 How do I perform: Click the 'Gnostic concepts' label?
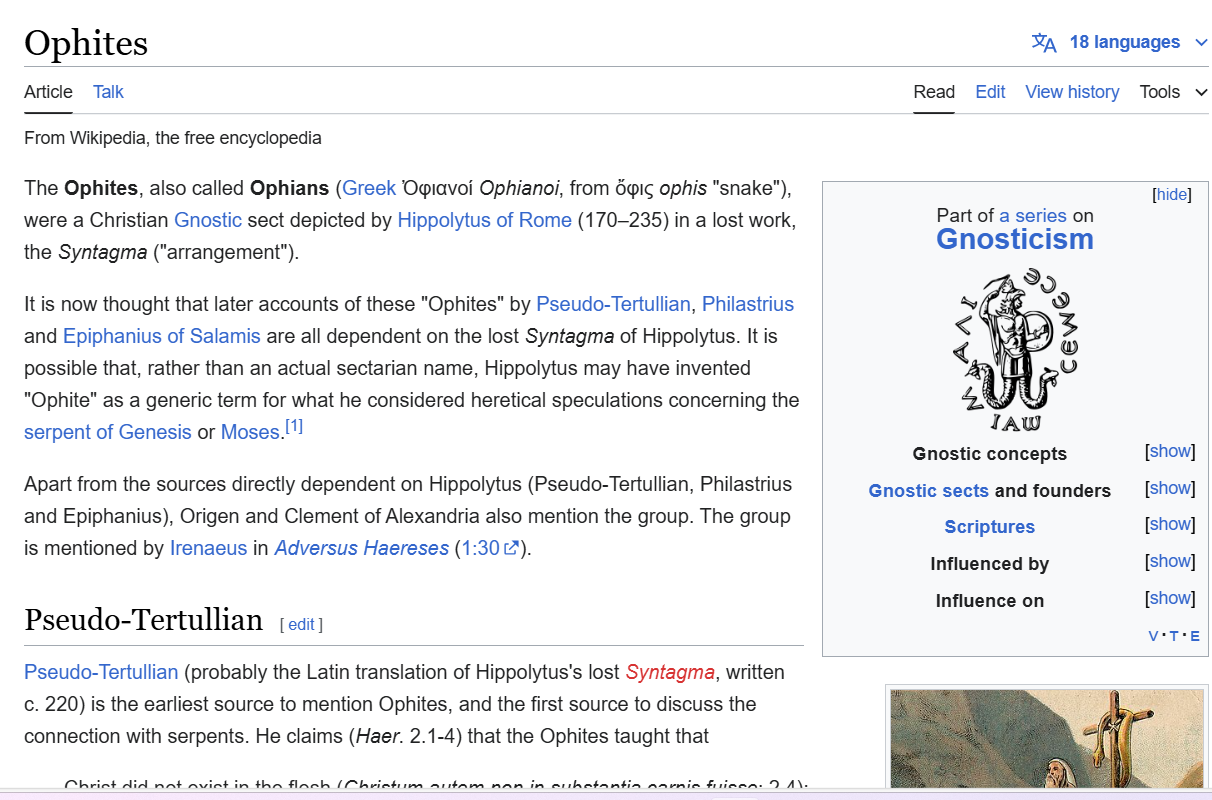click(990, 454)
